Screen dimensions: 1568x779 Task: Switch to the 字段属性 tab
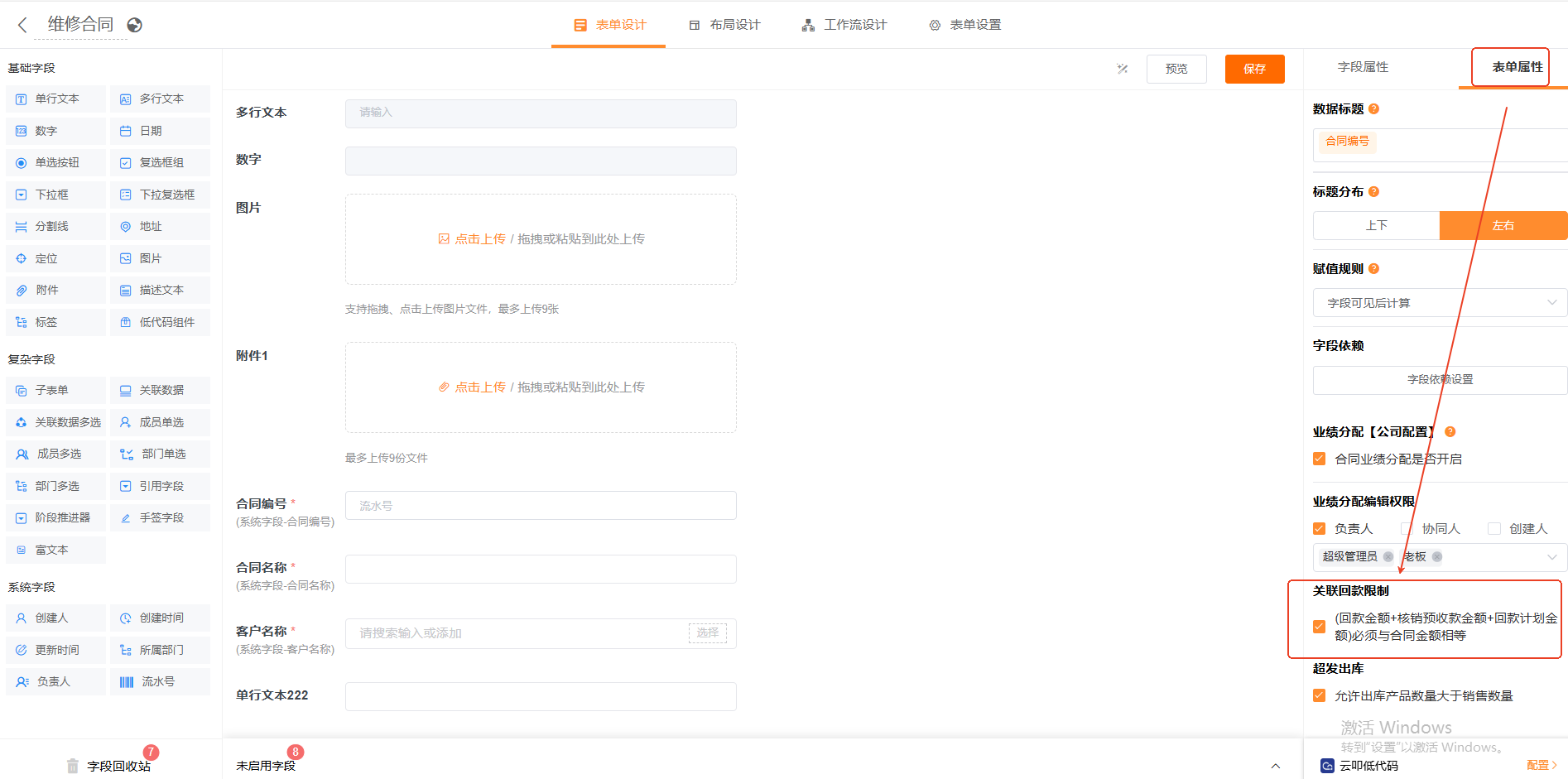[1363, 67]
